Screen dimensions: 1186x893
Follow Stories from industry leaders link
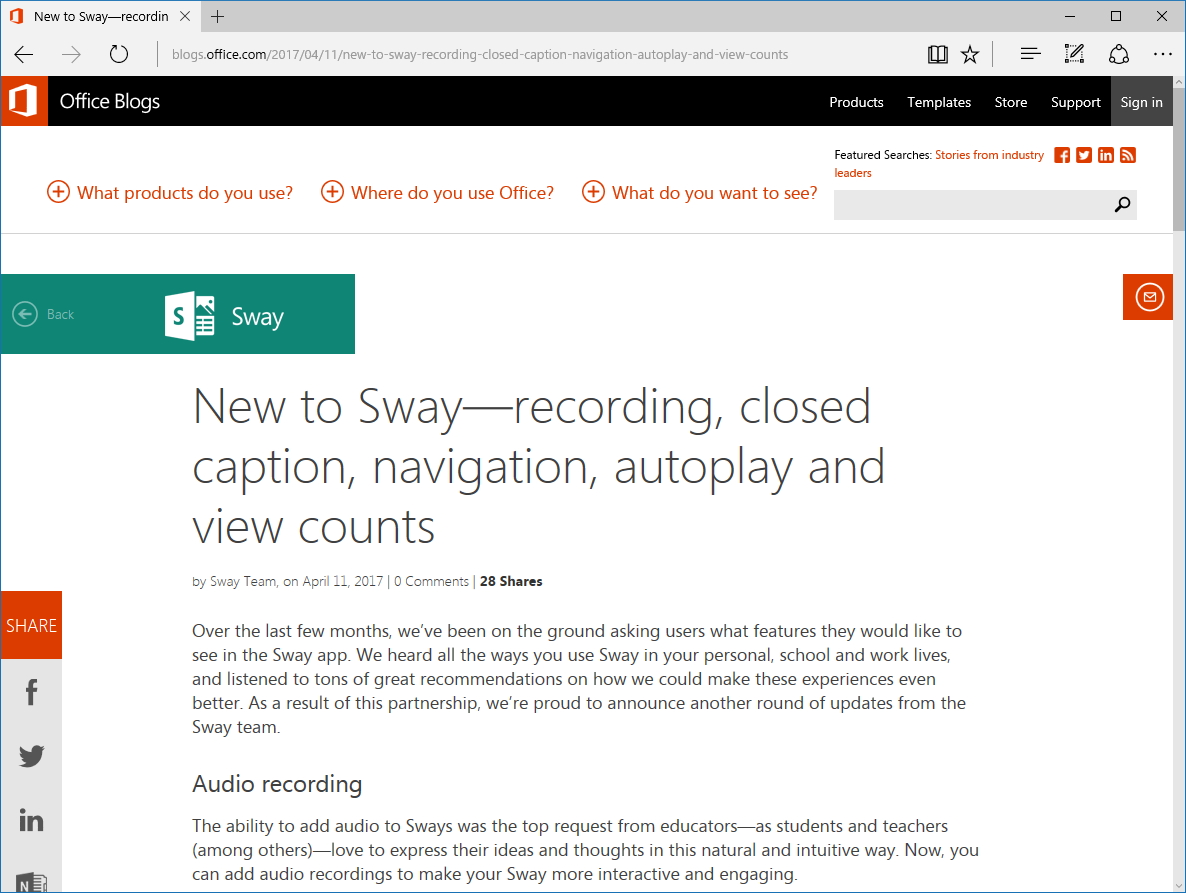[x=989, y=155]
